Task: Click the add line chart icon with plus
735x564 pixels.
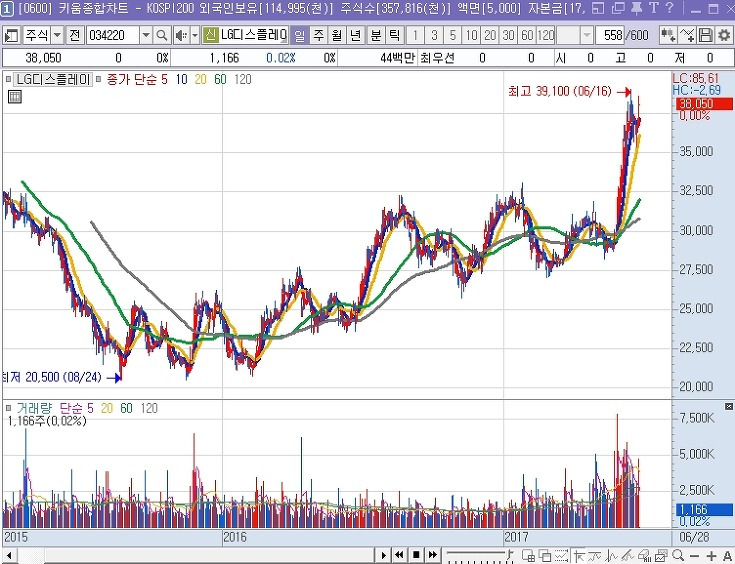Action: 687,35
